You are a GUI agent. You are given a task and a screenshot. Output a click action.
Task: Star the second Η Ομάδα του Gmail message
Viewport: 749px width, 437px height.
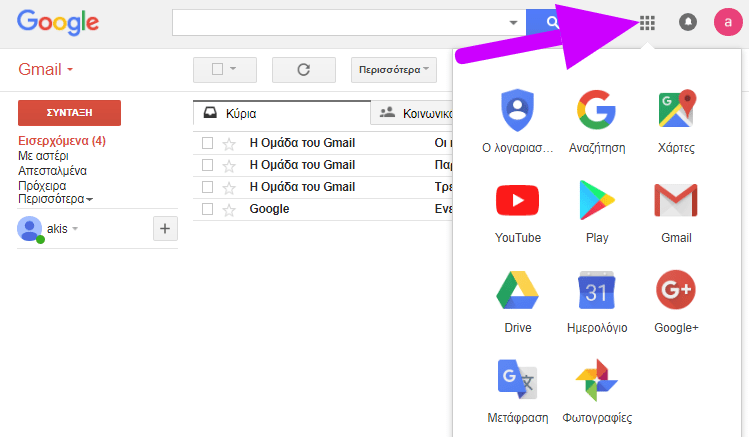pyautogui.click(x=229, y=165)
